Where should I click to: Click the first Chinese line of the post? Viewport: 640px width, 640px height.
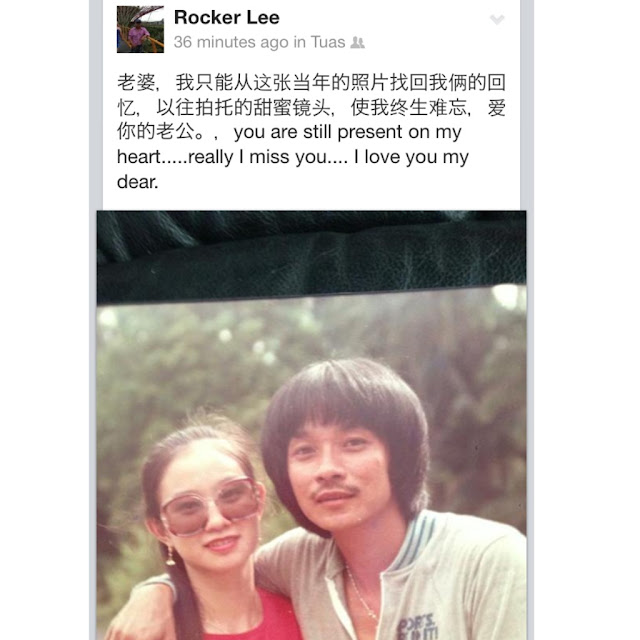(x=311, y=82)
